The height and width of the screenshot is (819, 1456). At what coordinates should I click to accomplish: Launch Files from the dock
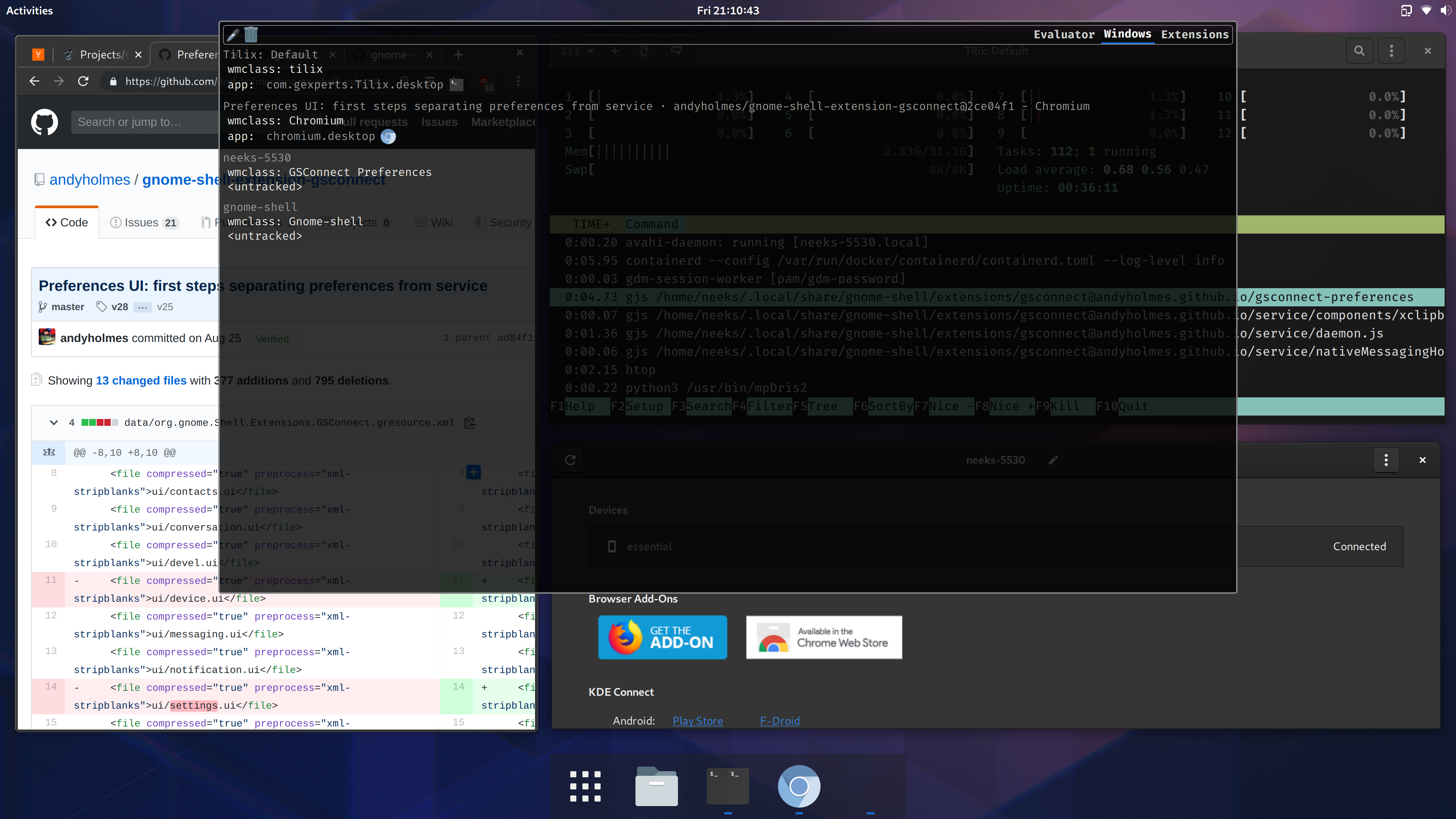pyautogui.click(x=656, y=786)
